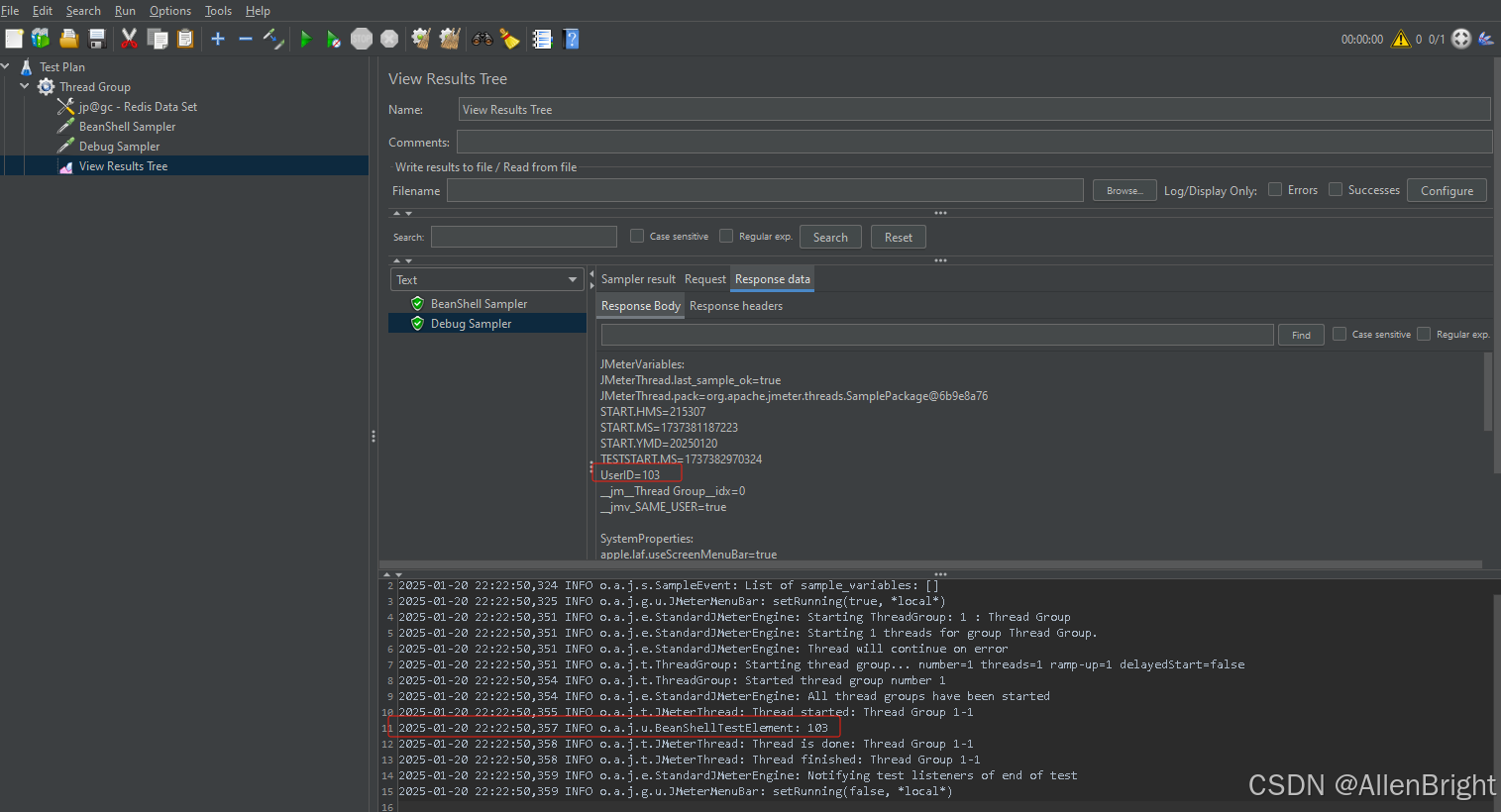Switch to the Sampler result tab
Screen dimensions: 1501x812
pos(638,279)
